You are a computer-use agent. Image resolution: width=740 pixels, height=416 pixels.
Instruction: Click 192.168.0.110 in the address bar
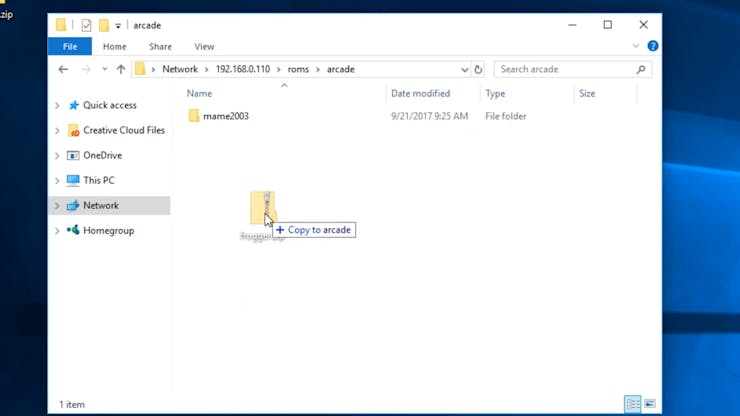pyautogui.click(x=243, y=69)
